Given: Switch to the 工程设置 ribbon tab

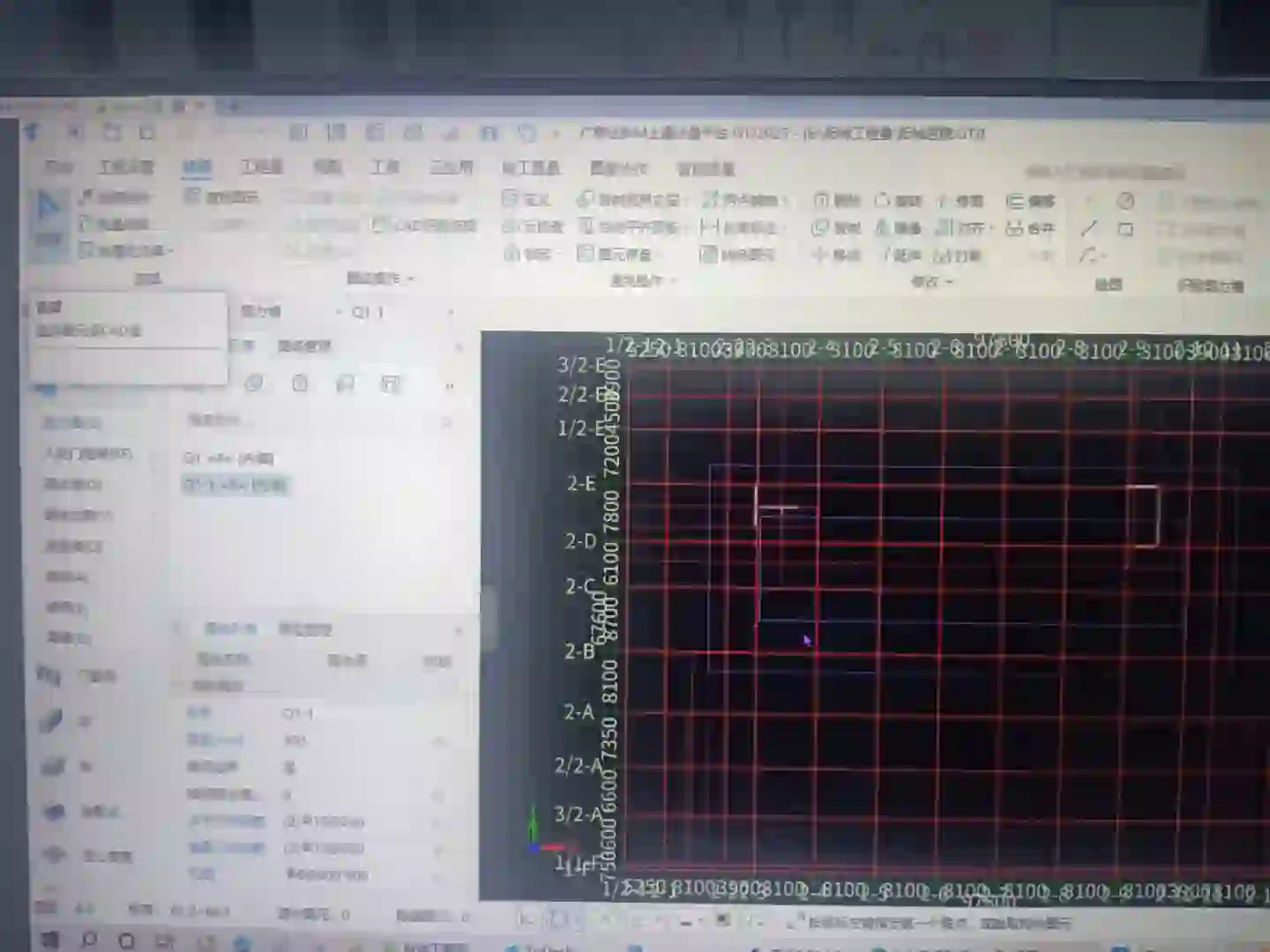Looking at the screenshot, I should (x=127, y=167).
